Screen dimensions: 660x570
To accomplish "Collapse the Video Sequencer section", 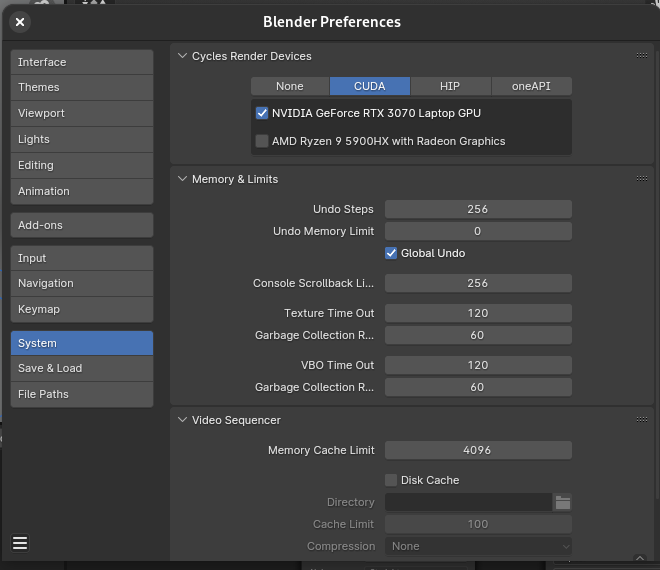I will pyautogui.click(x=182, y=421).
